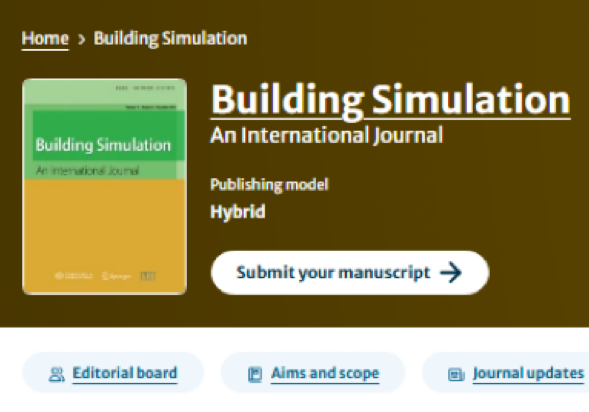
Task: Go to the Home breadcrumb link
Action: click(x=45, y=38)
